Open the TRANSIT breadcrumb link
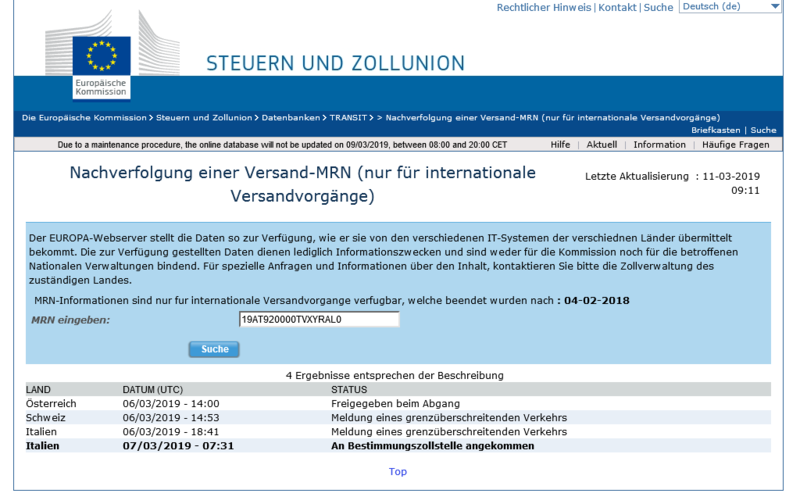Screen dimensions: 800x504 tap(348, 118)
